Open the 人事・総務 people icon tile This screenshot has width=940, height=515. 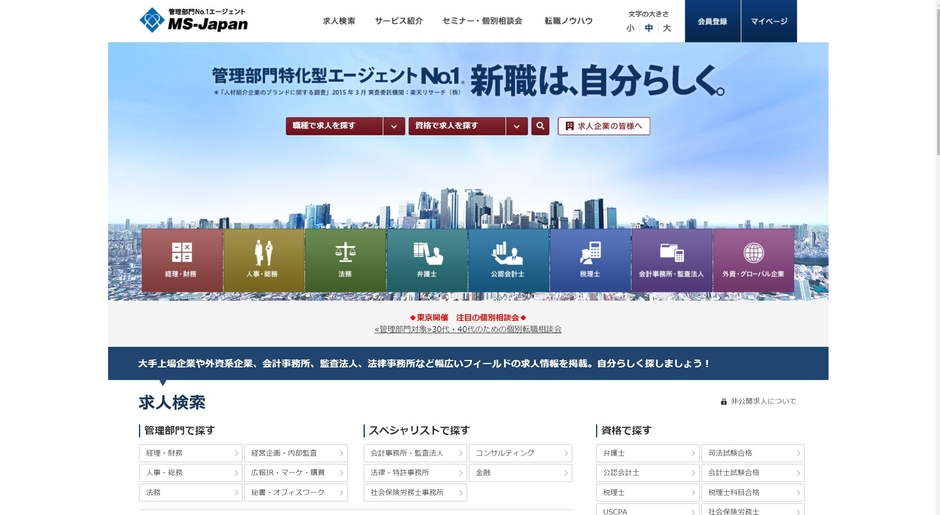[x=263, y=259]
